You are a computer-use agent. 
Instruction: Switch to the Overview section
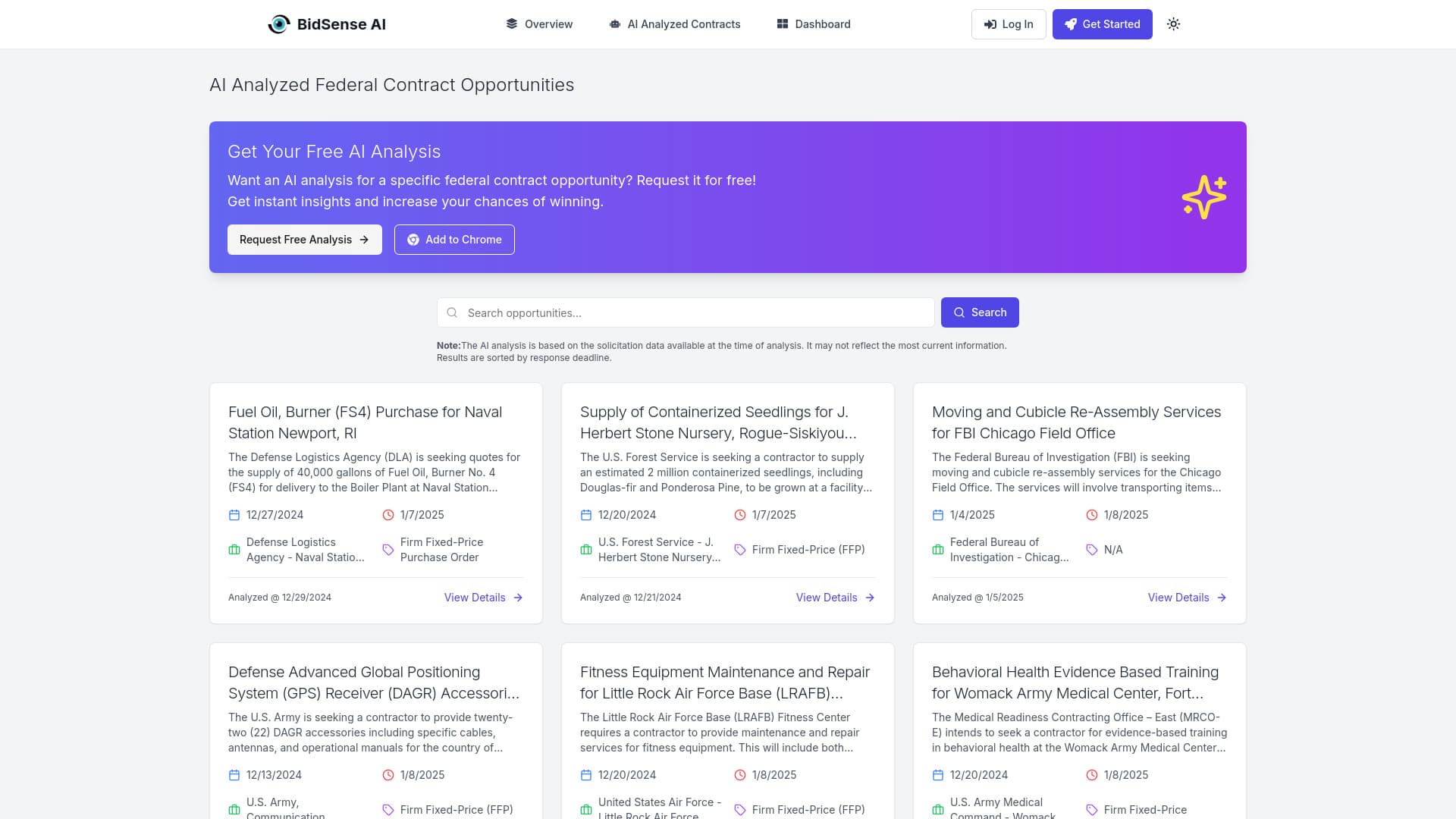pos(539,24)
